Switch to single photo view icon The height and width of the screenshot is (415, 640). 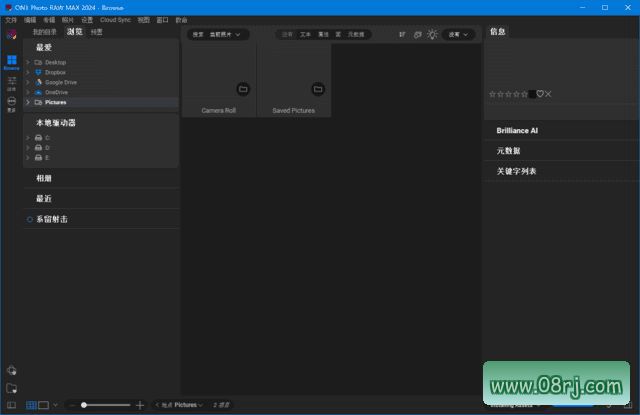(x=43, y=405)
